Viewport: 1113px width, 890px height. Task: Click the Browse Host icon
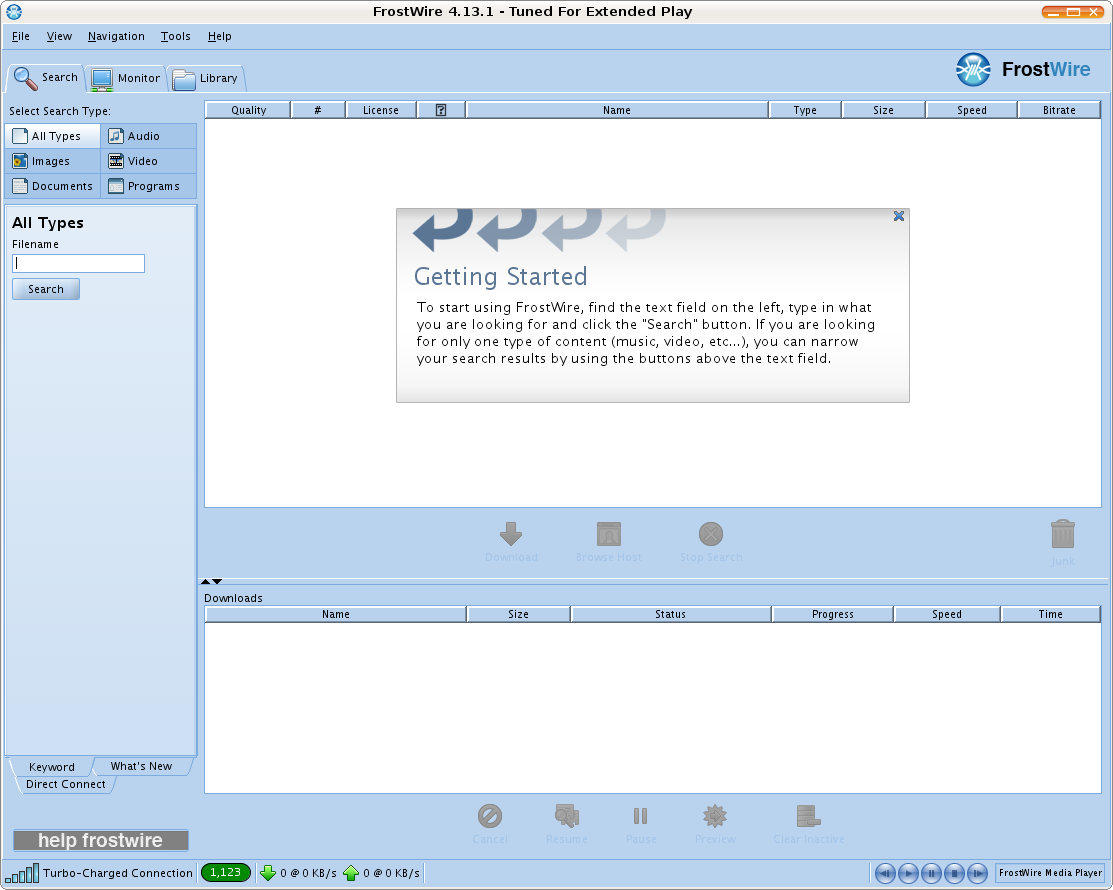608,534
